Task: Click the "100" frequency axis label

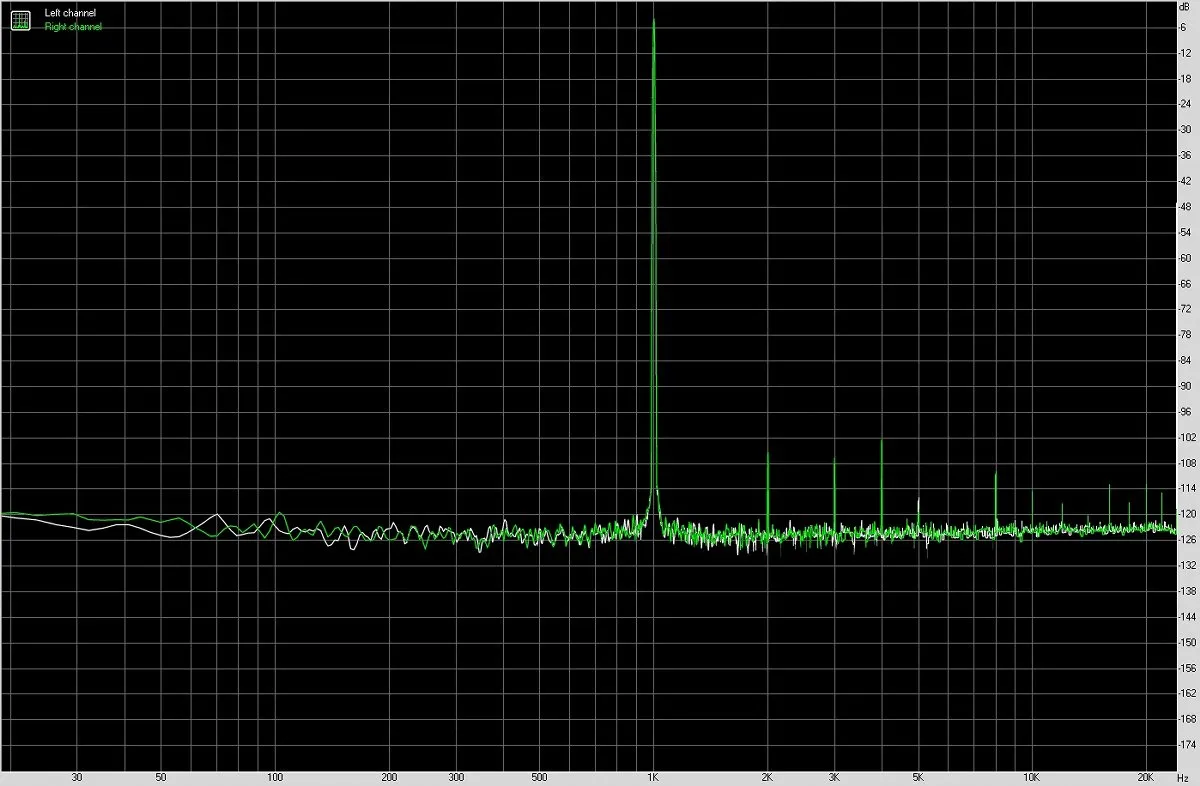Action: (275, 776)
